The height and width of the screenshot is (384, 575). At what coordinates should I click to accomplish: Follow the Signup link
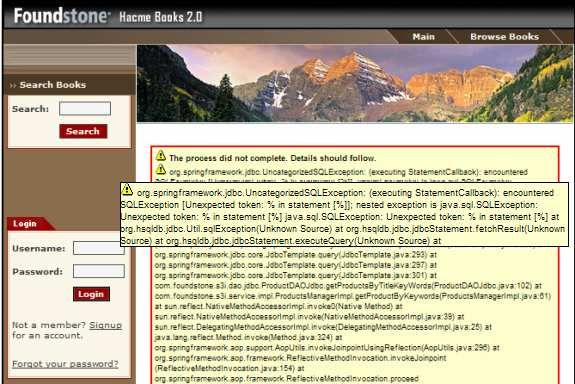[105, 325]
